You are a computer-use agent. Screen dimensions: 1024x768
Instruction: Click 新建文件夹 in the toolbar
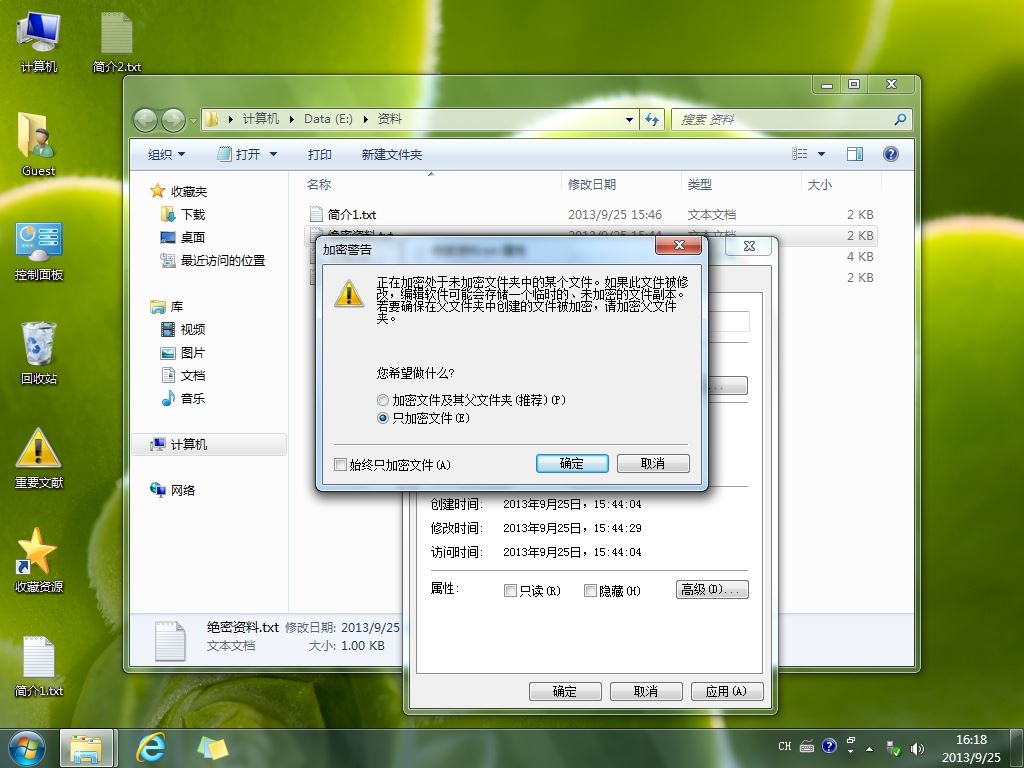[x=392, y=155]
